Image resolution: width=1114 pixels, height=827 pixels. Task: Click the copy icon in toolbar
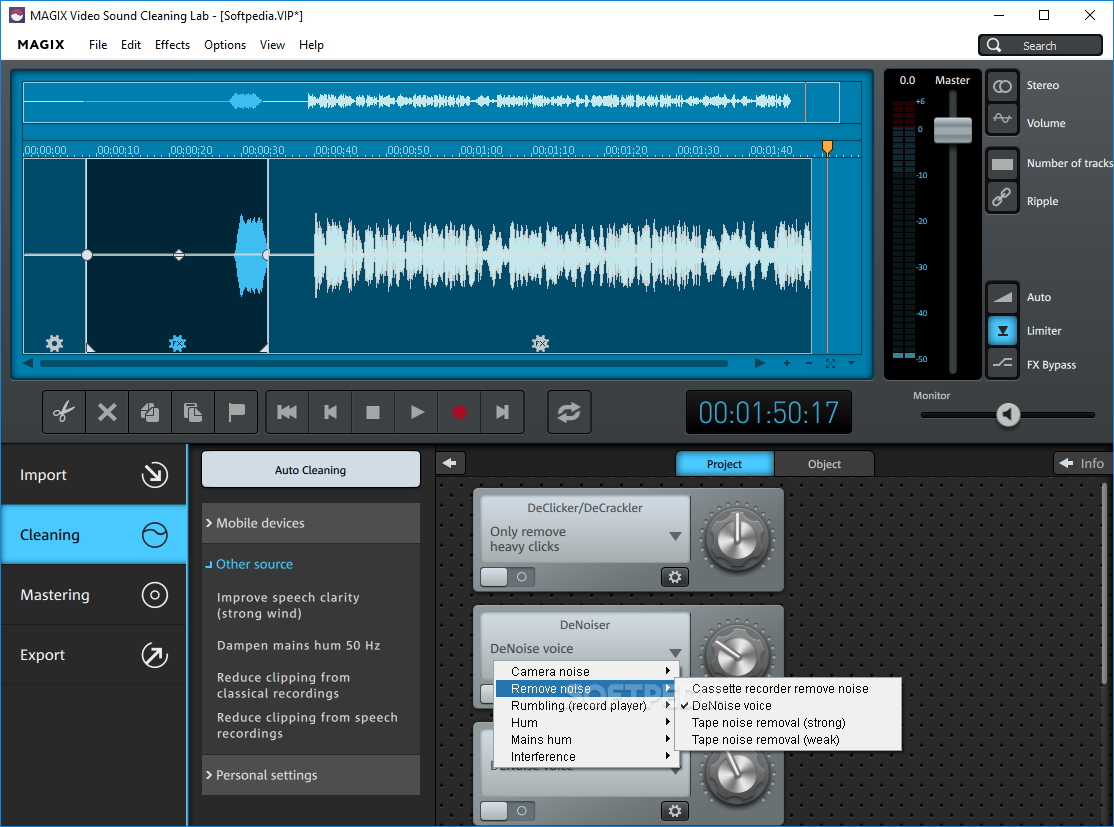coord(150,412)
